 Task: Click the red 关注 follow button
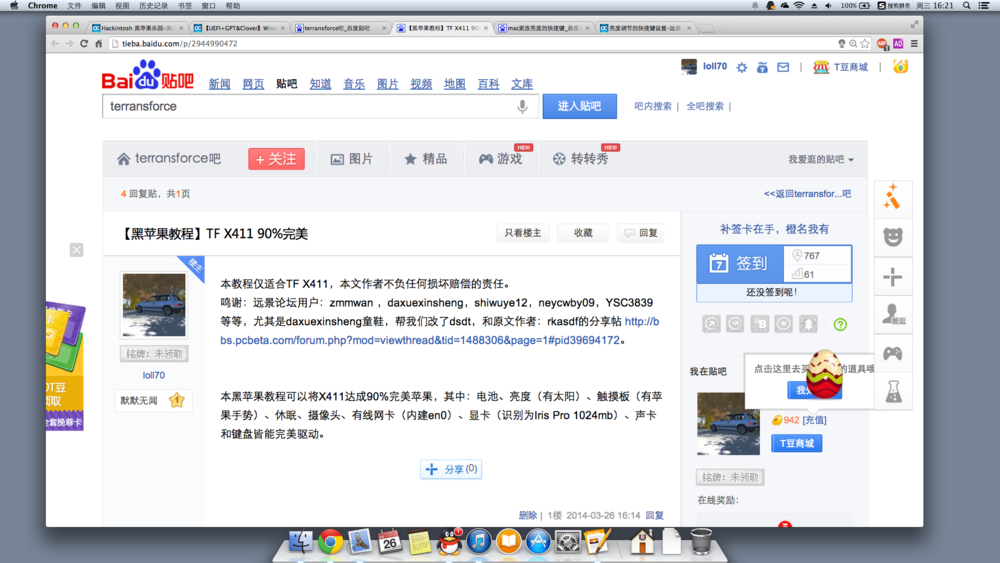tap(276, 159)
